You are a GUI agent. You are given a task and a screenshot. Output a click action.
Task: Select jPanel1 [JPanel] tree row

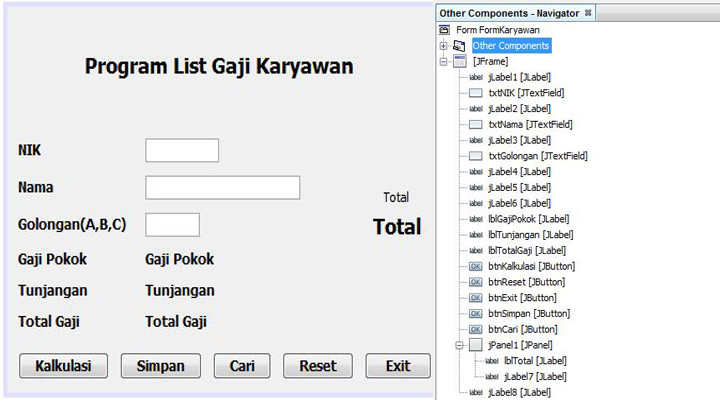[520, 345]
